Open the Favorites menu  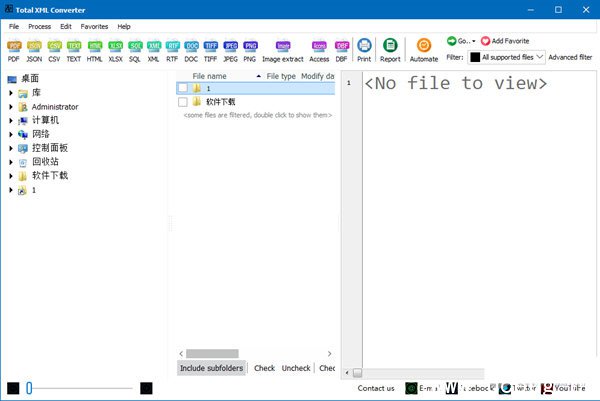click(94, 26)
